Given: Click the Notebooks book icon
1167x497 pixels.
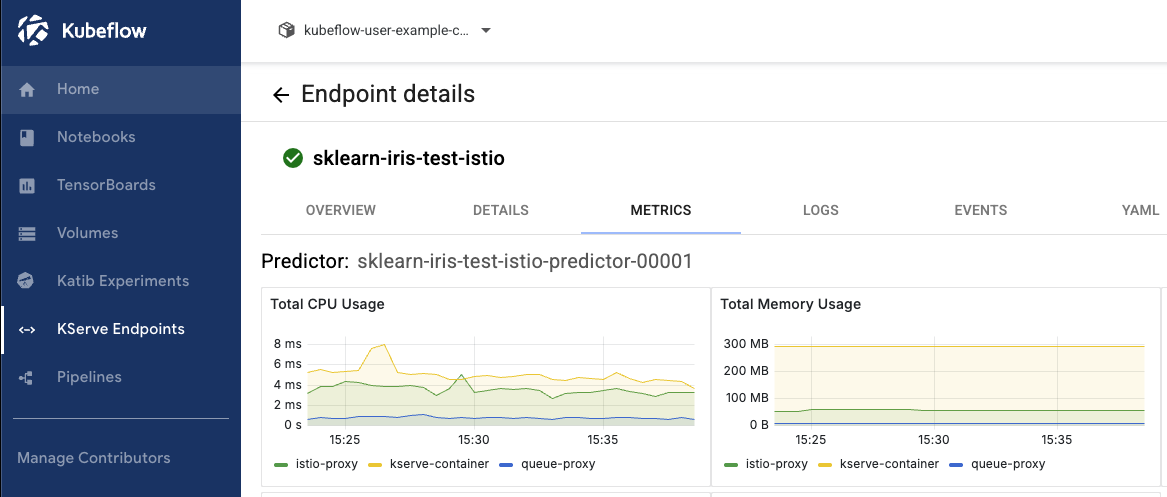Looking at the screenshot, I should (x=27, y=138).
